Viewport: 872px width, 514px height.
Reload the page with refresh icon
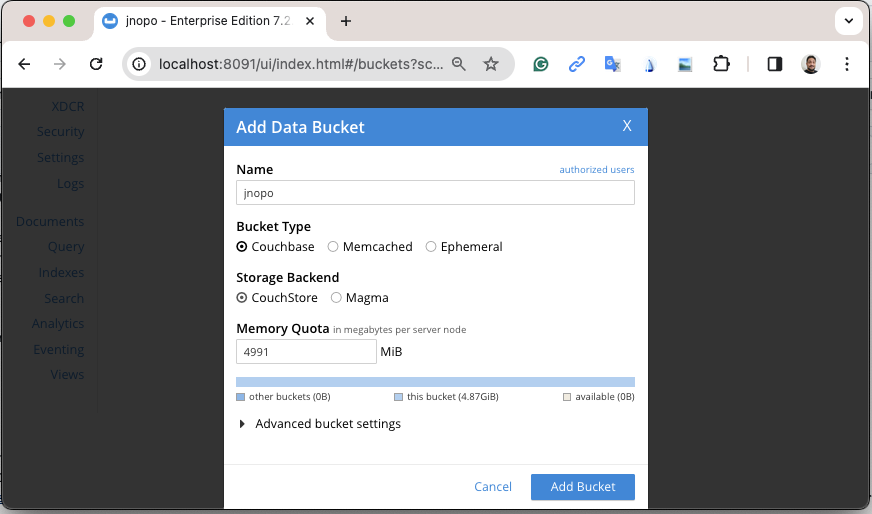(x=96, y=64)
